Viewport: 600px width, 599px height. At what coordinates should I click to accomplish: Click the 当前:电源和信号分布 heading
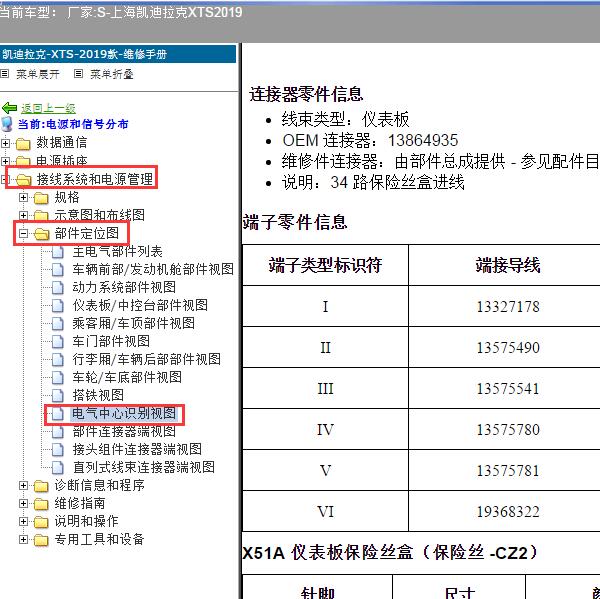pos(73,124)
